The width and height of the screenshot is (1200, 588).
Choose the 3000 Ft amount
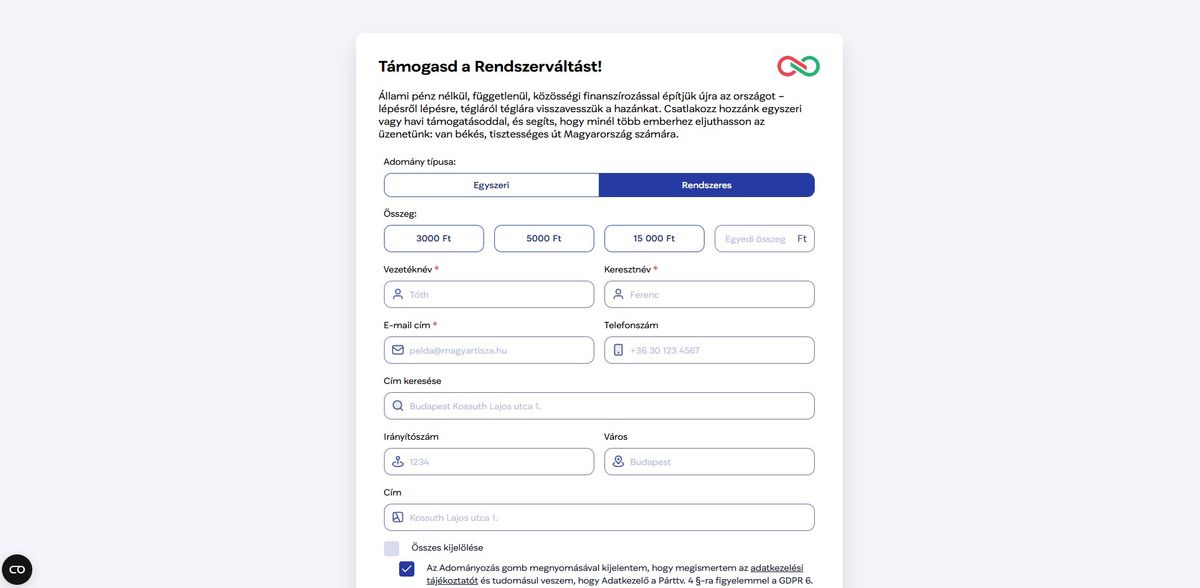(x=434, y=239)
